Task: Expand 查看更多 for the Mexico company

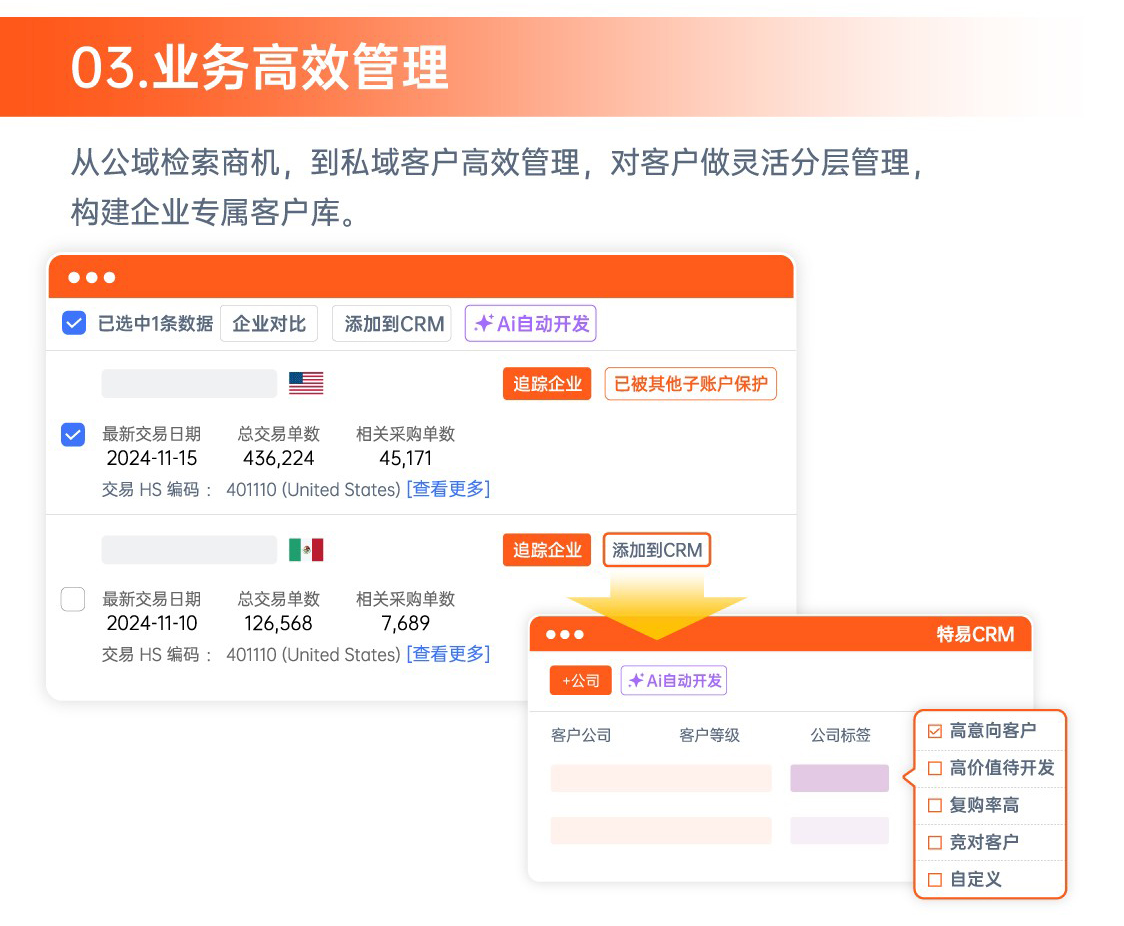Action: (x=448, y=654)
